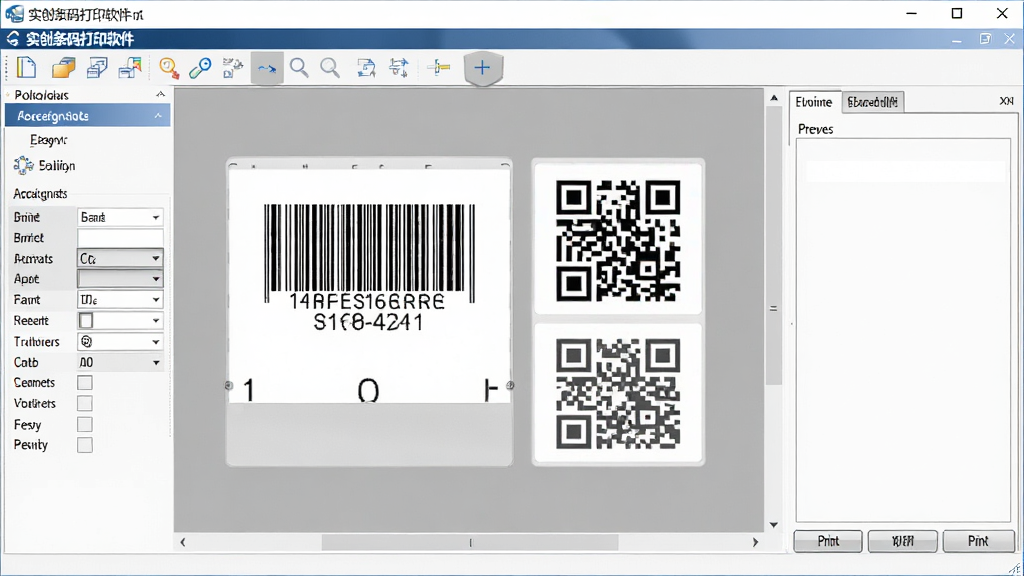Click the horizontal scrollbar thumb
Viewport: 1024px width, 576px height.
point(470,542)
